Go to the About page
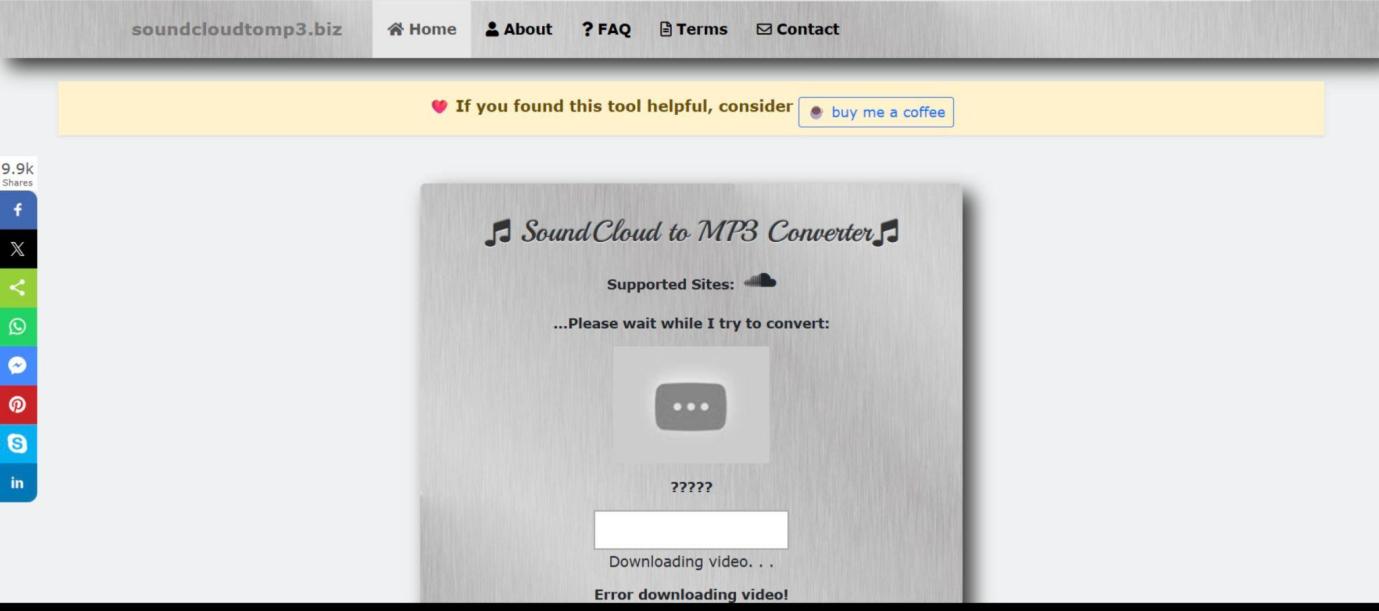 (x=519, y=29)
